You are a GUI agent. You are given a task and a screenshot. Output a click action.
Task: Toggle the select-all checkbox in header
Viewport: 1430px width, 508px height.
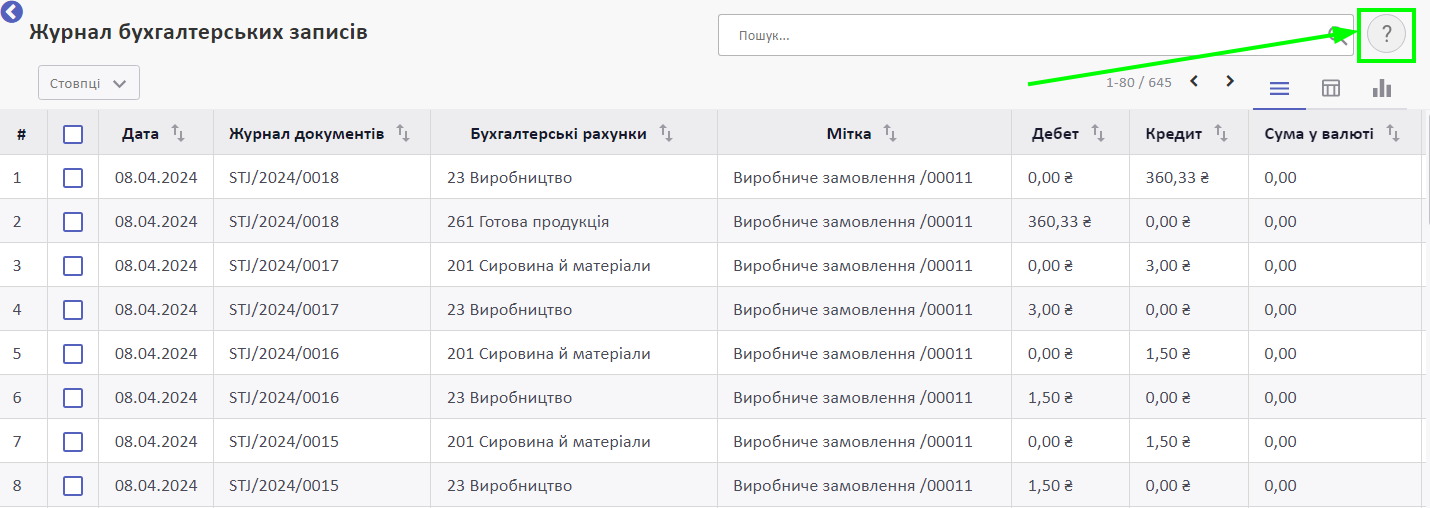pyautogui.click(x=73, y=134)
